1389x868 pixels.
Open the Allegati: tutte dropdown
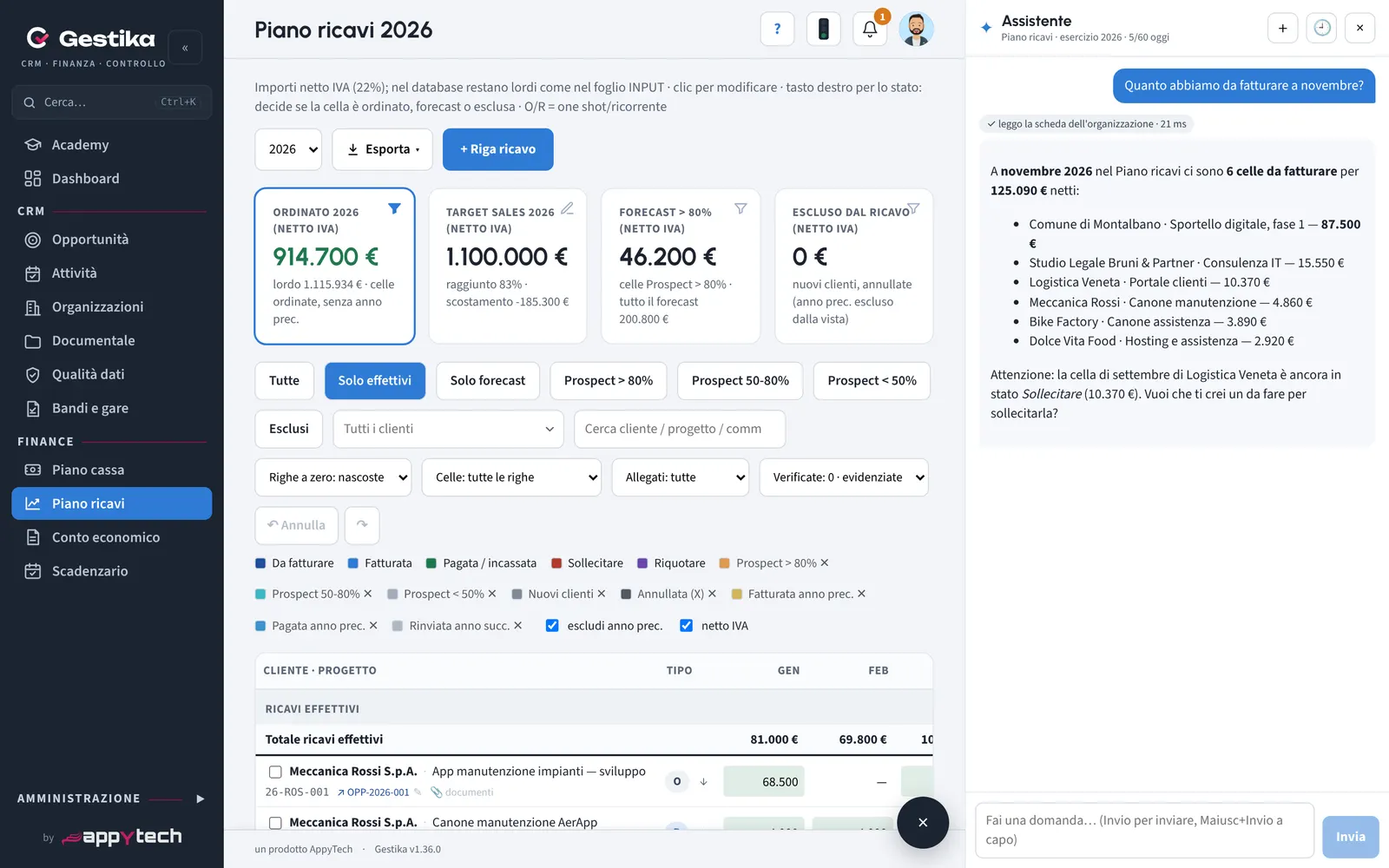(681, 477)
